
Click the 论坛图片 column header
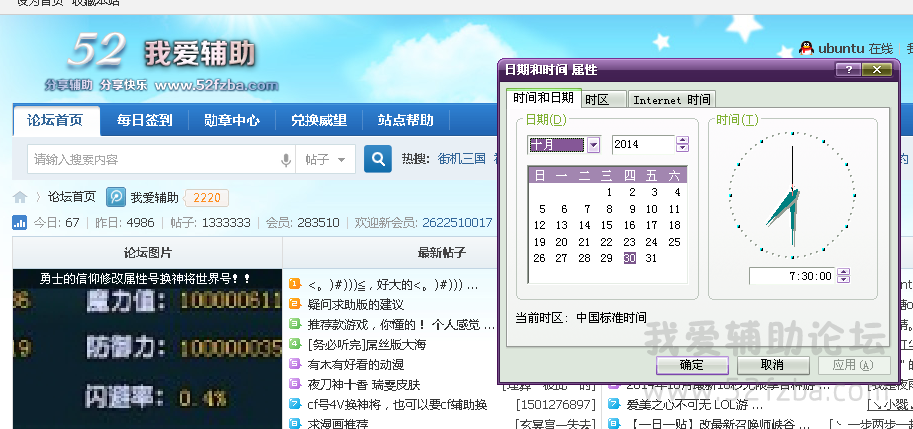click(147, 253)
